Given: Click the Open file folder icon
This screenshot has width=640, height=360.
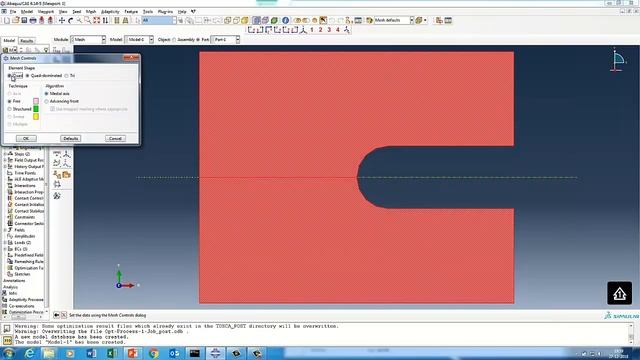Looking at the screenshot, I should tap(16, 20).
